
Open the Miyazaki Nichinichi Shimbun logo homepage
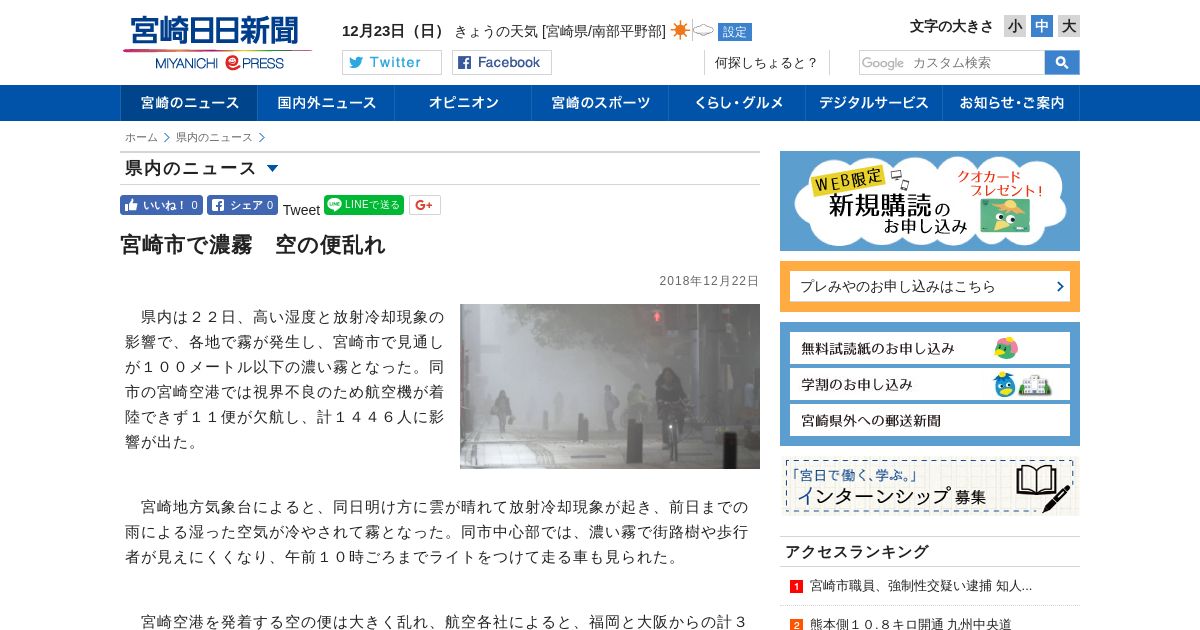click(216, 43)
